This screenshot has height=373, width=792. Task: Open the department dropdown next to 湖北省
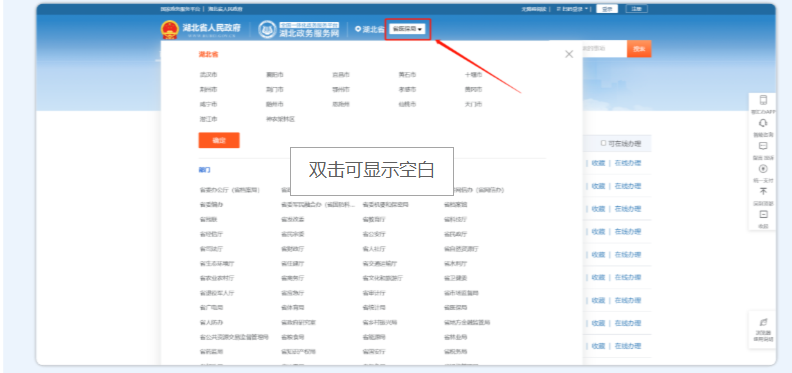tap(407, 29)
